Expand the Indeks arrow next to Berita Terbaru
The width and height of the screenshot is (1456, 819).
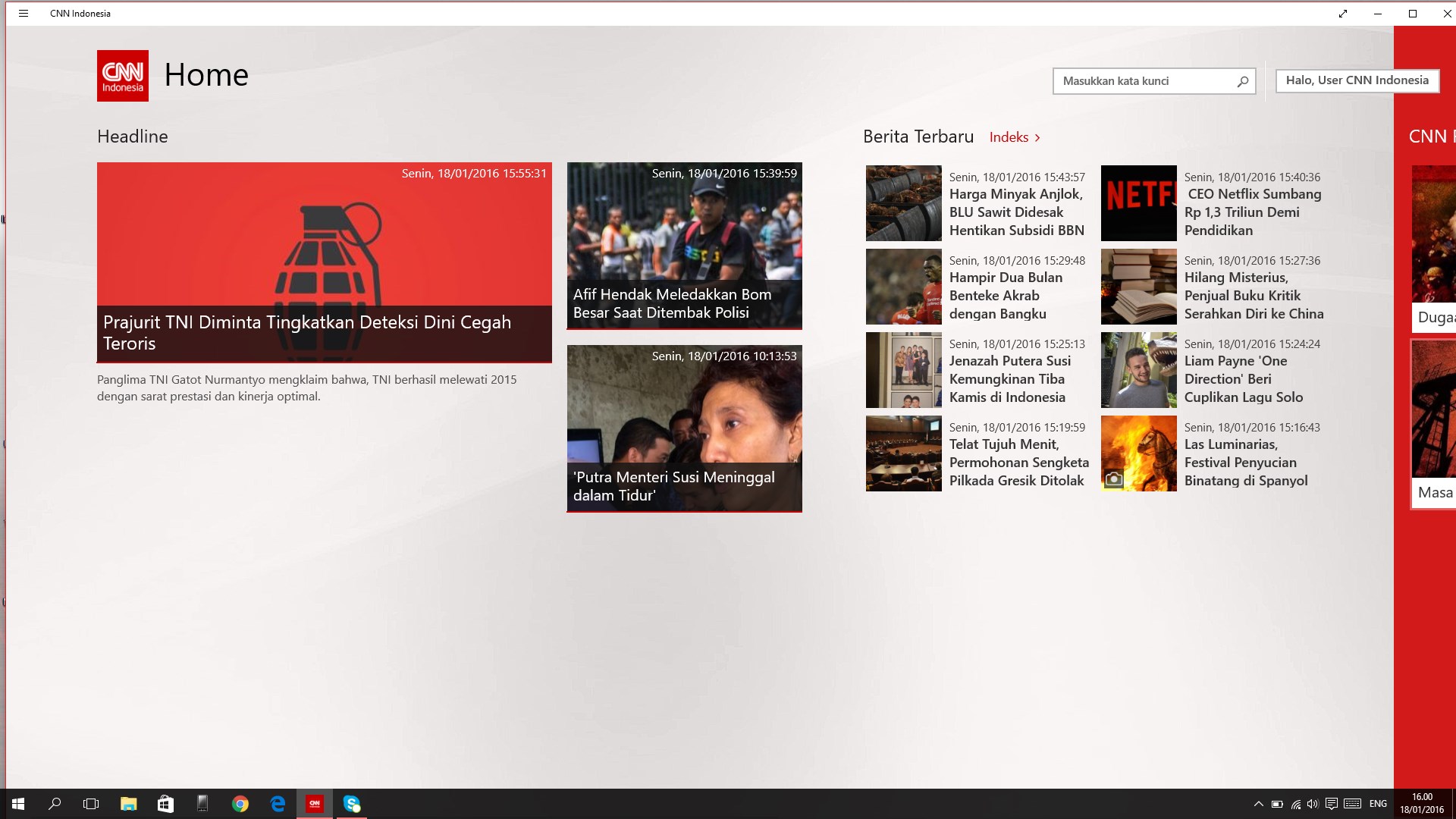(1037, 137)
